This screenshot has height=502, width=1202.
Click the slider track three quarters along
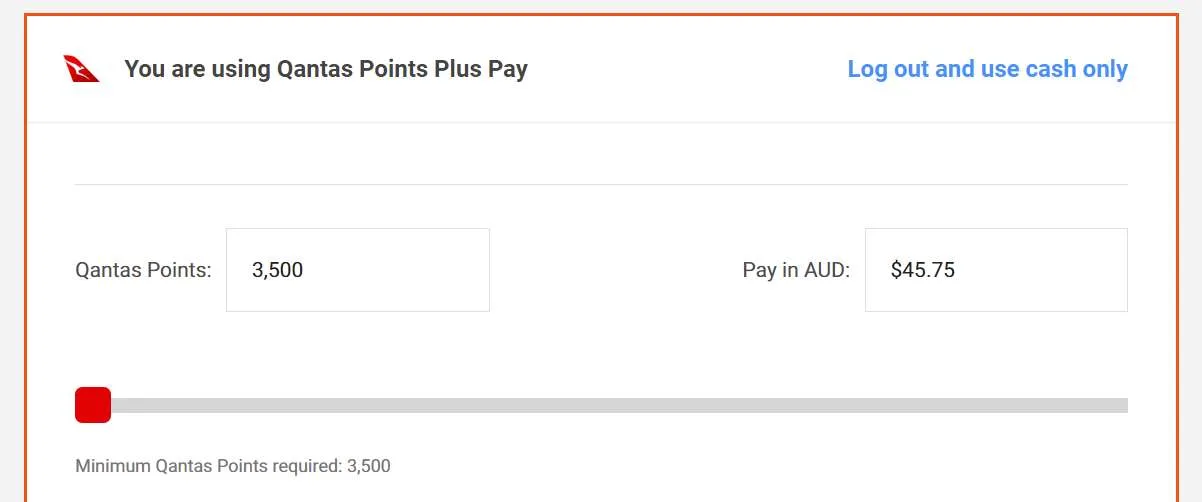pyautogui.click(x=865, y=405)
